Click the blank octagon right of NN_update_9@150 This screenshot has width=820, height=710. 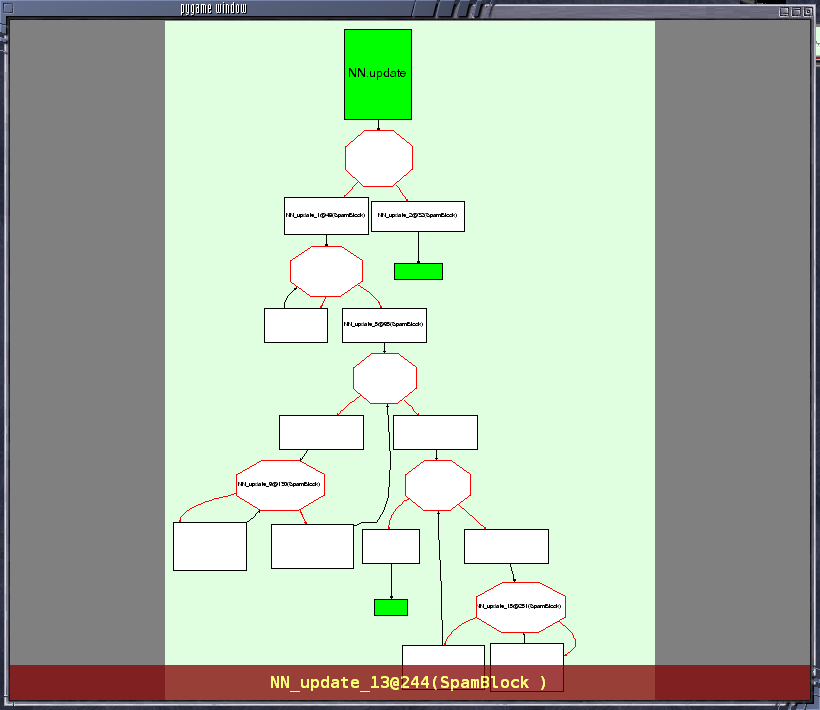(438, 485)
